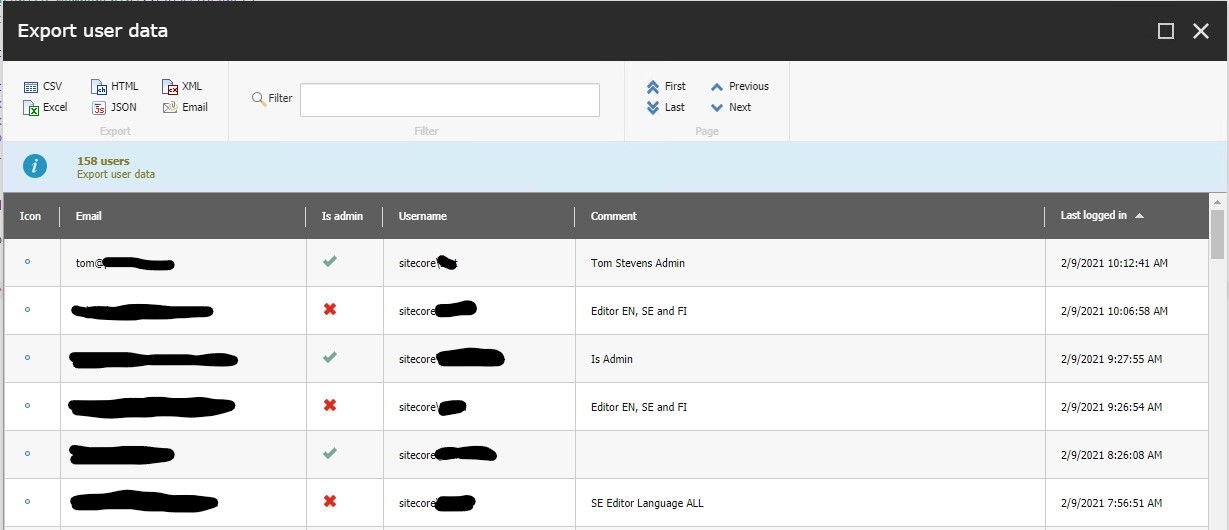
Task: Go to the Last page
Action: (666, 108)
